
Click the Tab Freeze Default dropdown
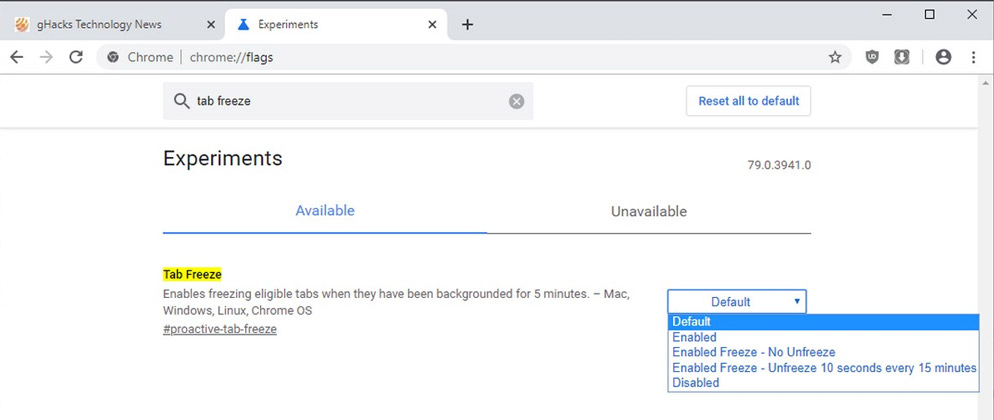click(x=736, y=301)
